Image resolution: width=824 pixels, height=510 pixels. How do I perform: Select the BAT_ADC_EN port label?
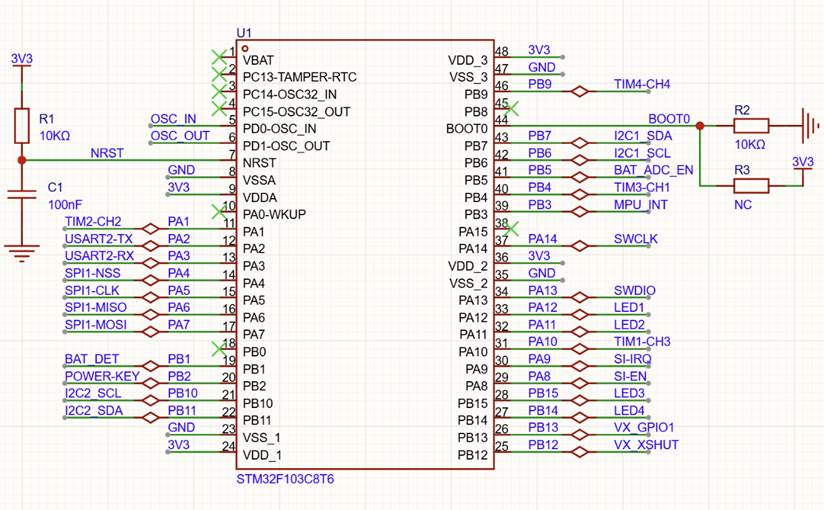654,170
